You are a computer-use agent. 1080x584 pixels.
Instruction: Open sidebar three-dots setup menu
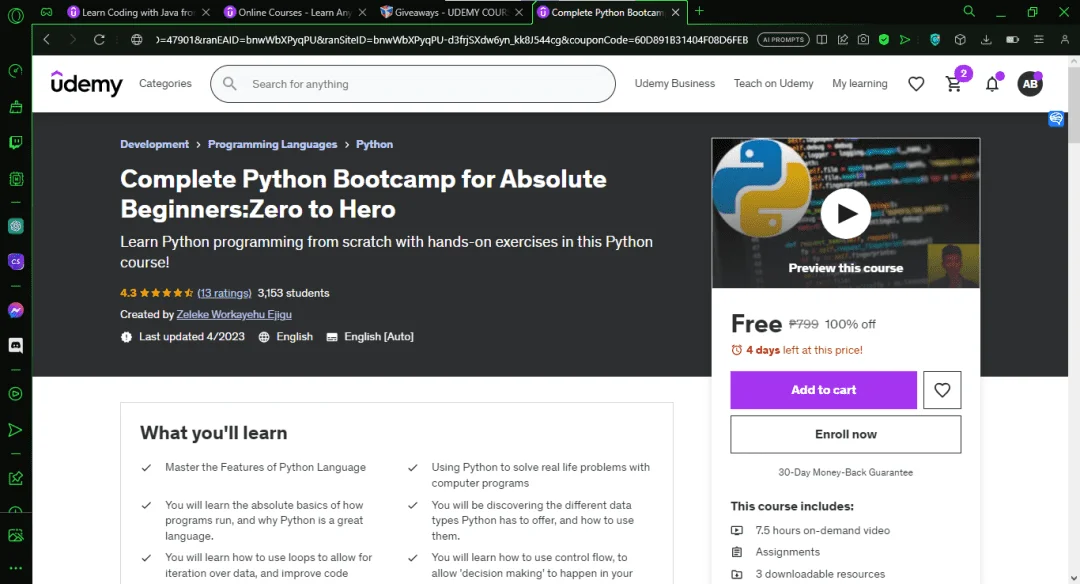(x=15, y=568)
